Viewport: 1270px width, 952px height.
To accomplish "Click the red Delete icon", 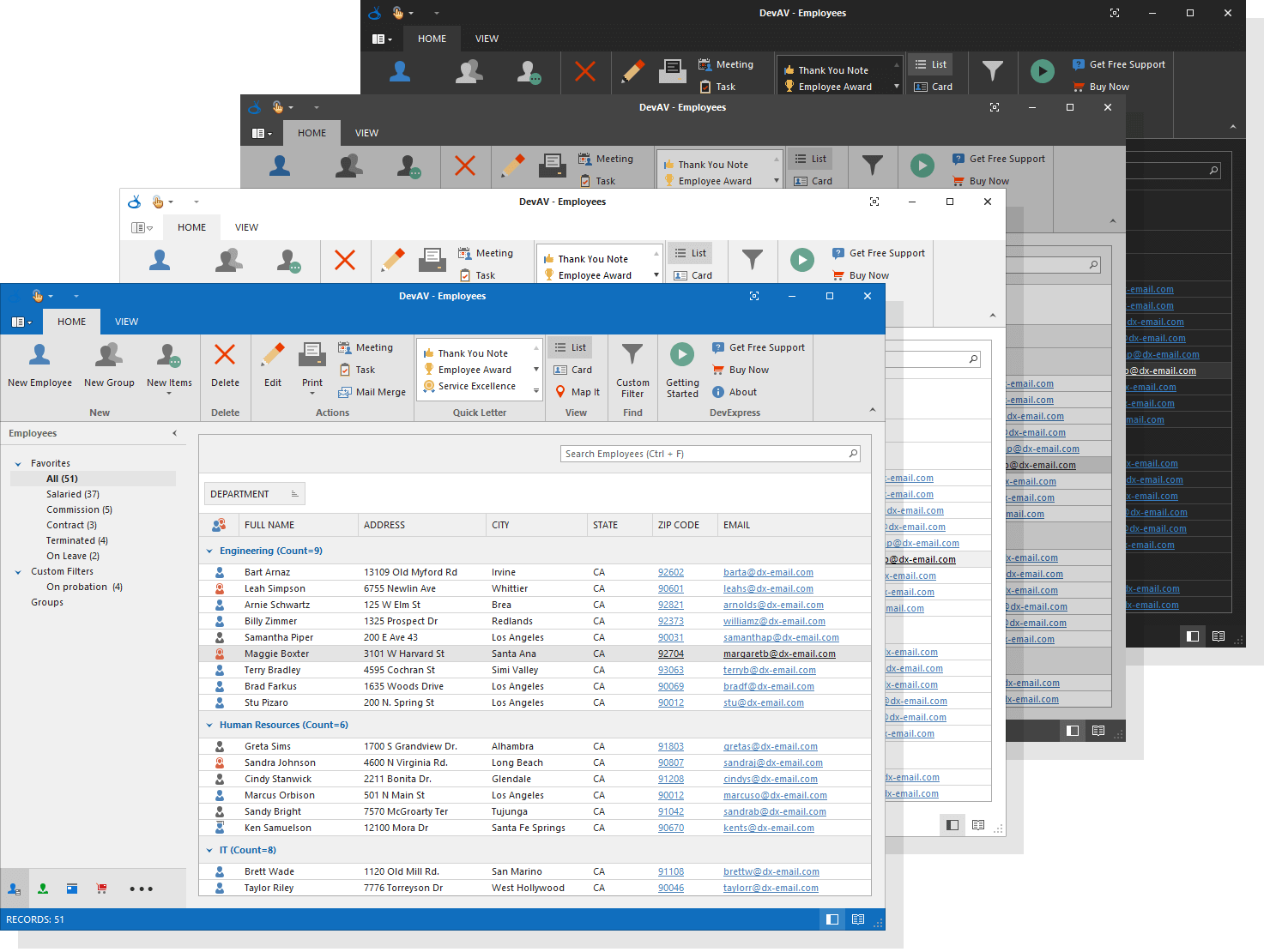I will 225,355.
